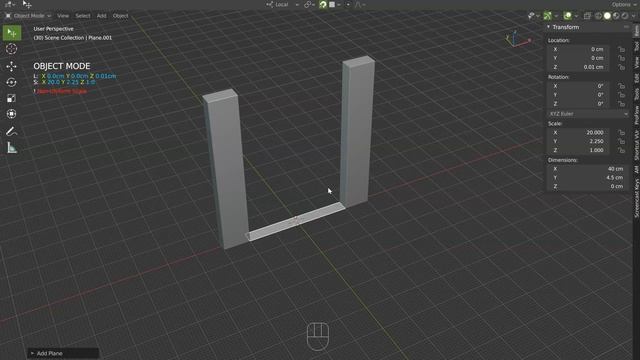Click the Dimensions Y 4.5 cm field
This screenshot has width=640, height=360.
coord(588,178)
